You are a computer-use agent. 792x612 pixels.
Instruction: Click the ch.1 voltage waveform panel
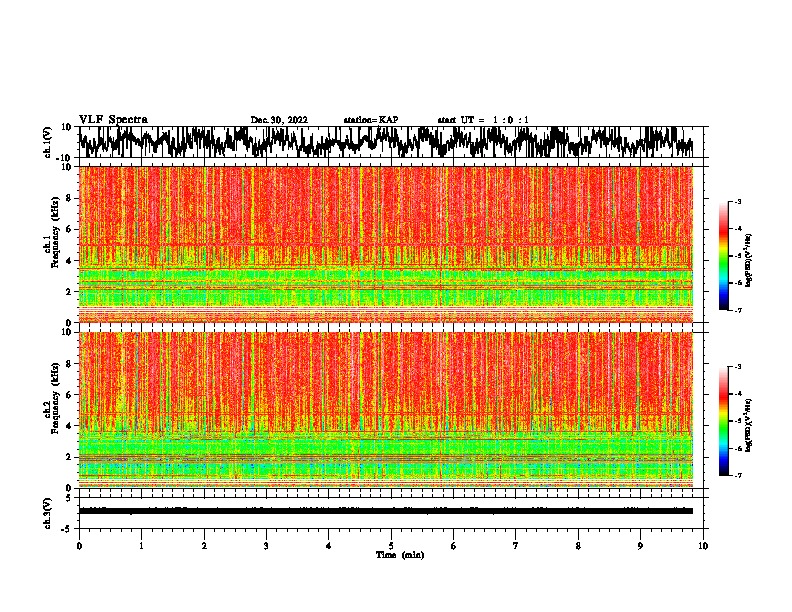pyautogui.click(x=391, y=142)
